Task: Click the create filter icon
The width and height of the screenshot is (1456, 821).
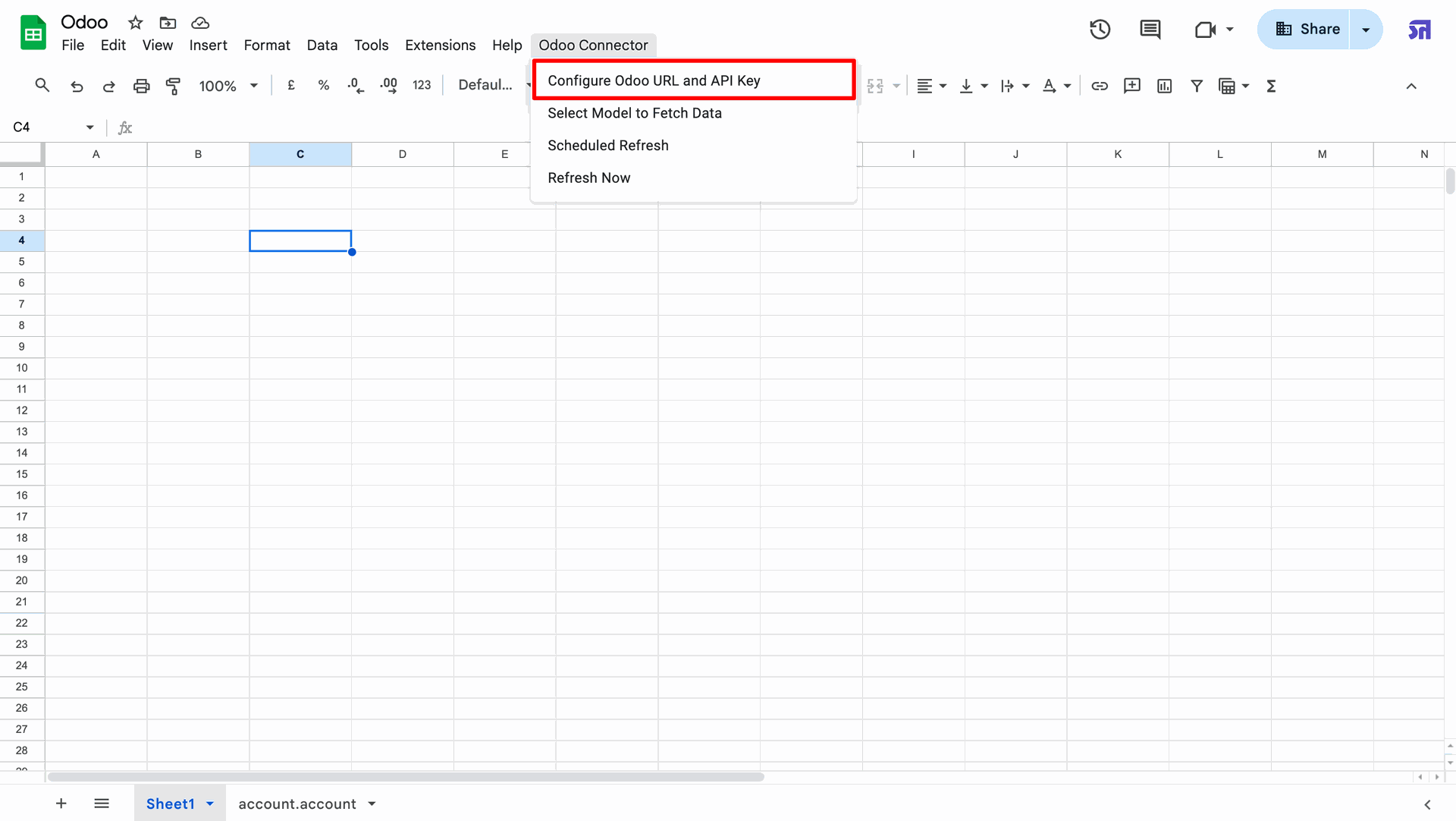Action: [1196, 86]
